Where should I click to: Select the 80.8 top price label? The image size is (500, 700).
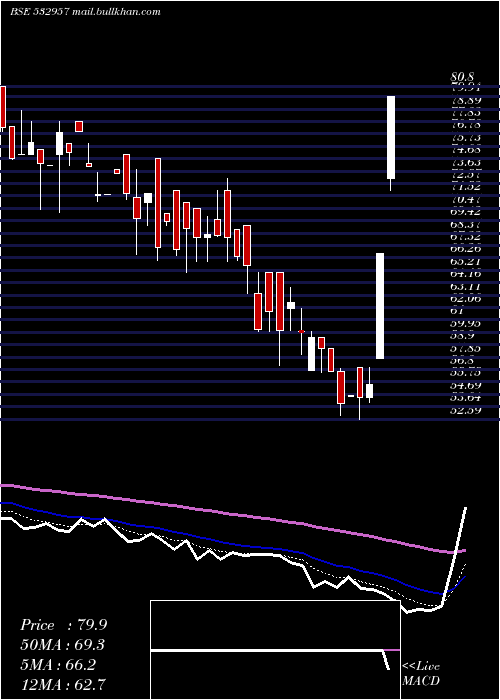462,79
